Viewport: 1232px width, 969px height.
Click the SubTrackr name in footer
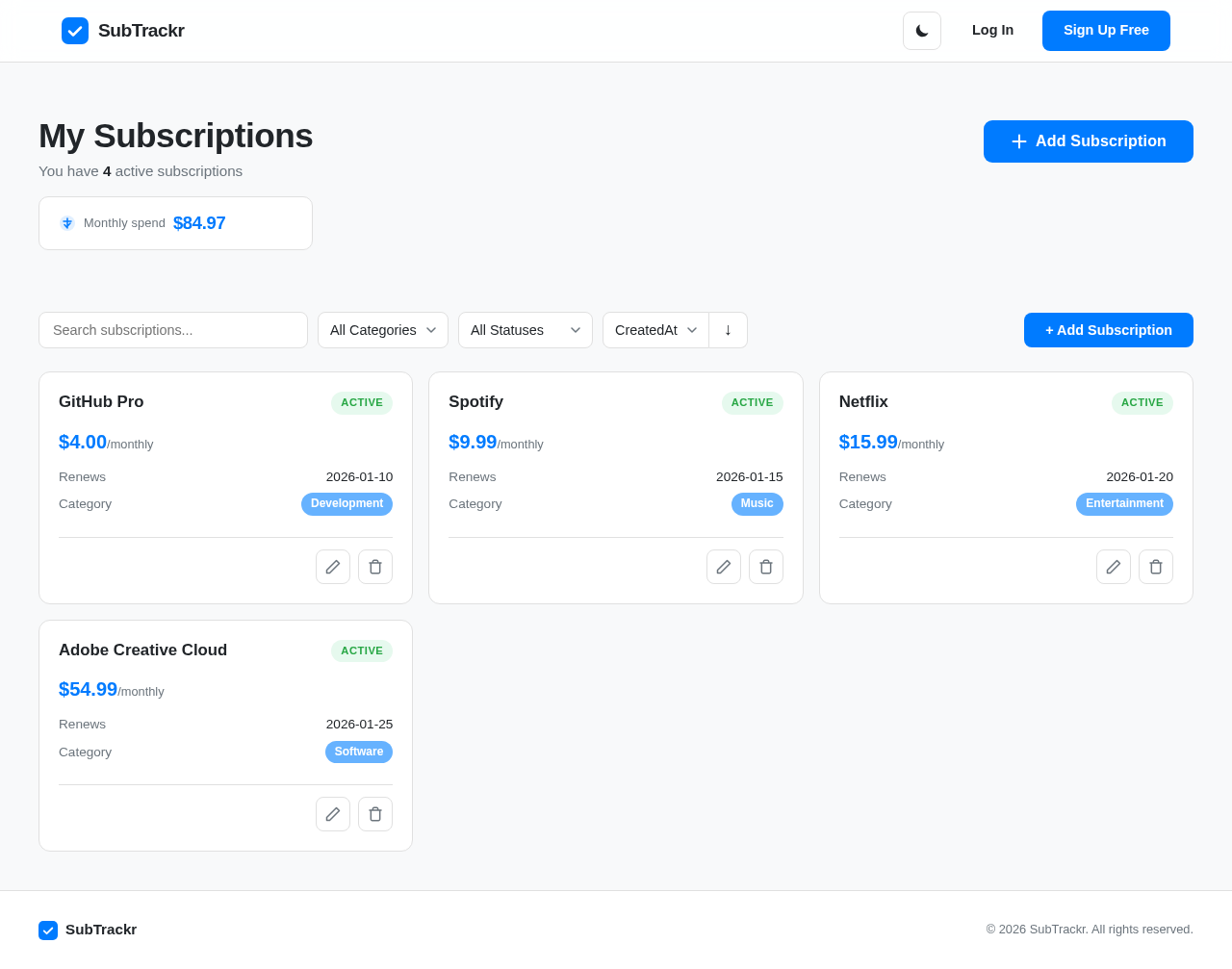coord(101,930)
